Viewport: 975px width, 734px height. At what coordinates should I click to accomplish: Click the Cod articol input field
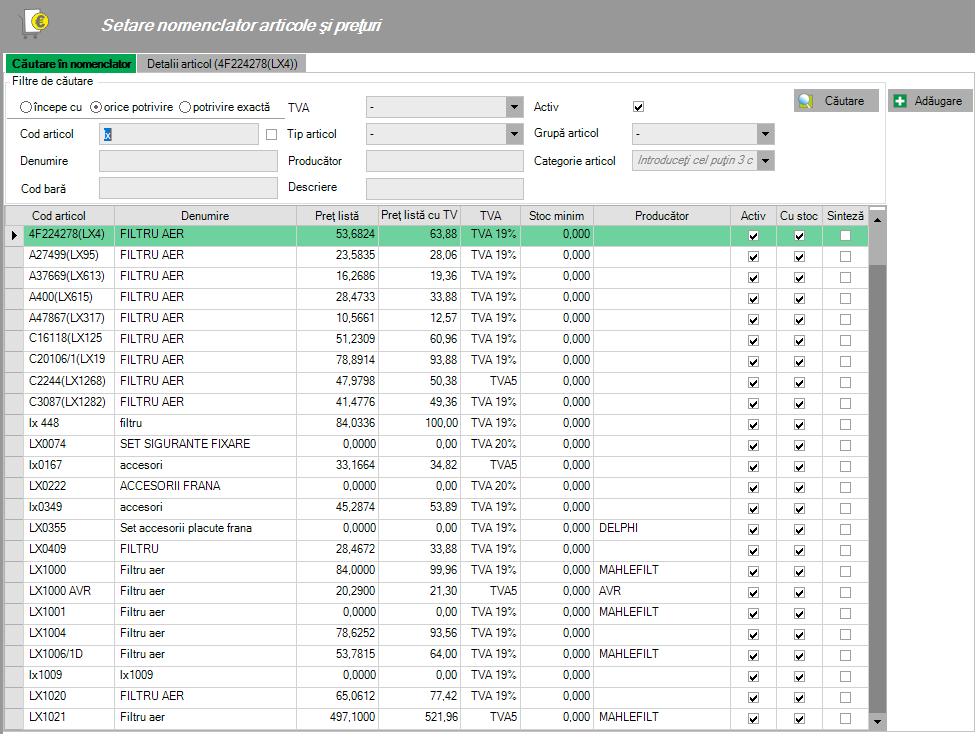click(x=178, y=134)
